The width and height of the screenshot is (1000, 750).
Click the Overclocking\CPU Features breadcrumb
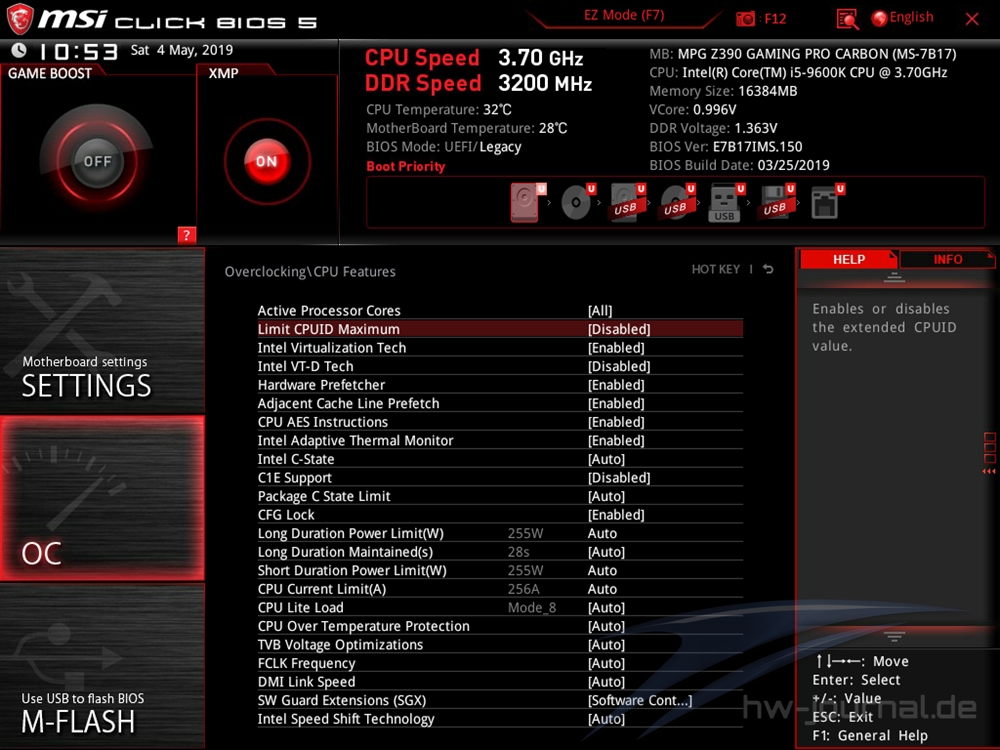(310, 272)
